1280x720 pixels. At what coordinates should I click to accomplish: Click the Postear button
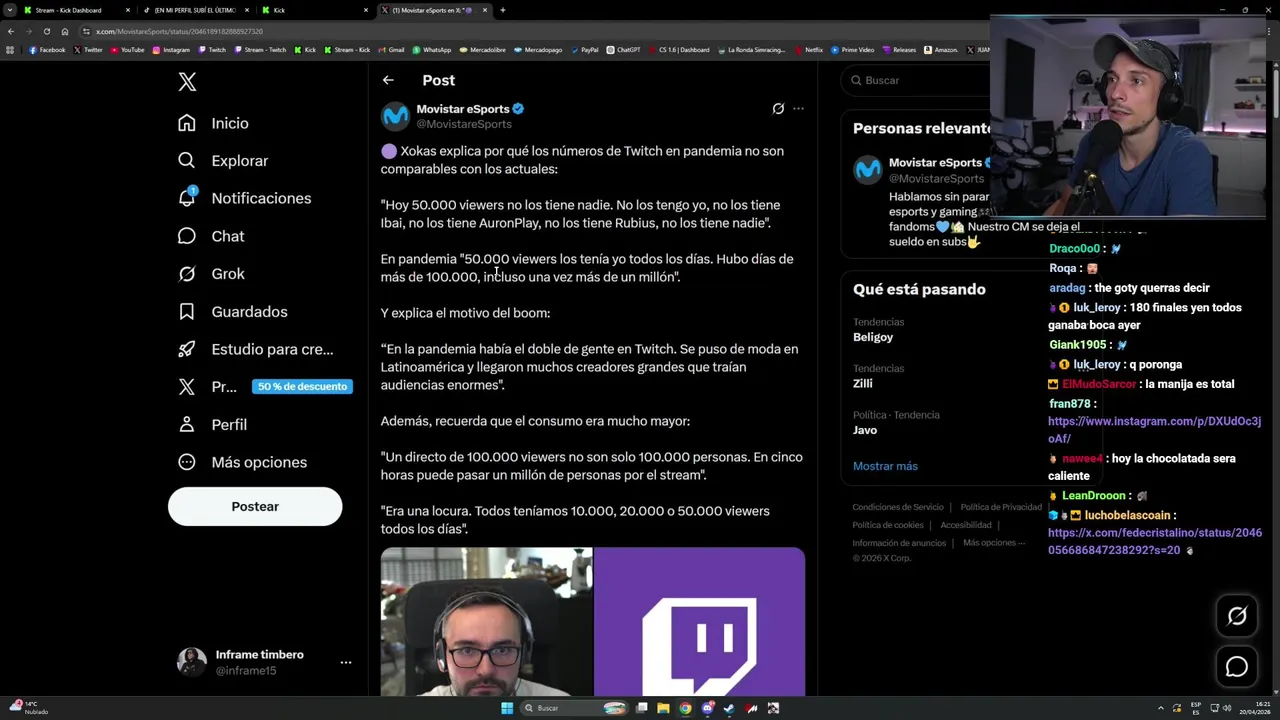click(x=255, y=506)
